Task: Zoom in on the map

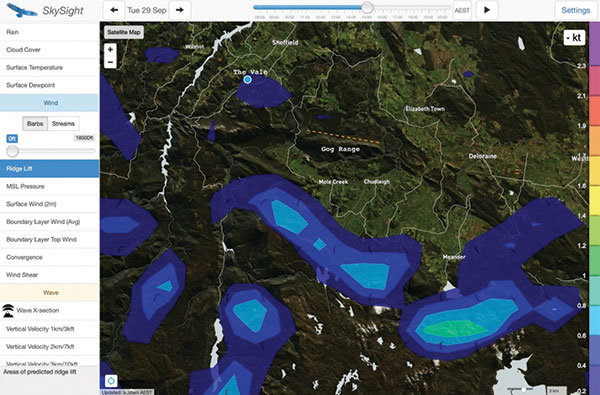Action: pyautogui.click(x=110, y=49)
